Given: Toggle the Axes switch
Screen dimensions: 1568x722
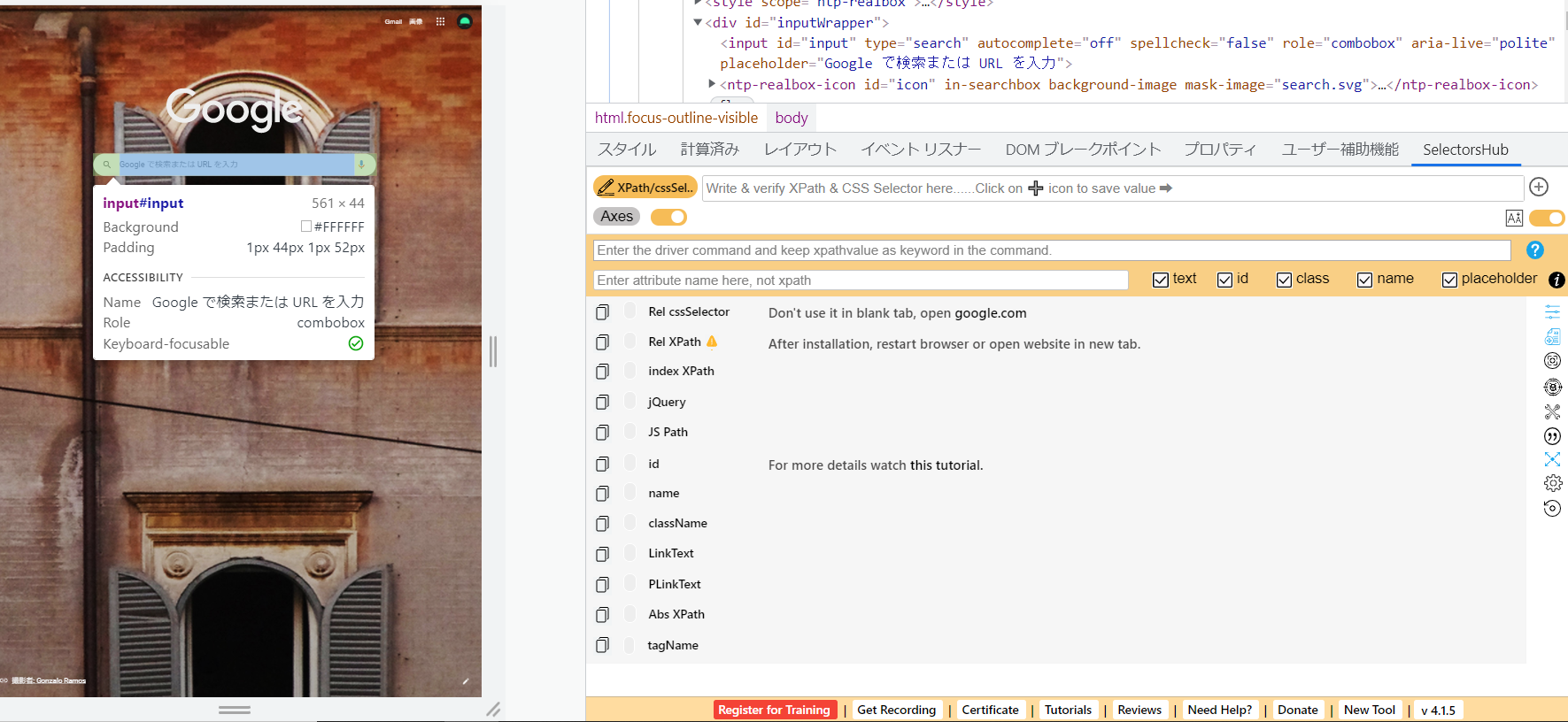Looking at the screenshot, I should point(668,217).
